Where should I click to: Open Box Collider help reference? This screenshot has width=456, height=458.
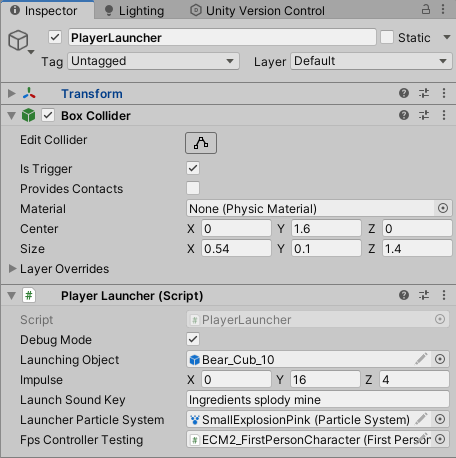(404, 115)
